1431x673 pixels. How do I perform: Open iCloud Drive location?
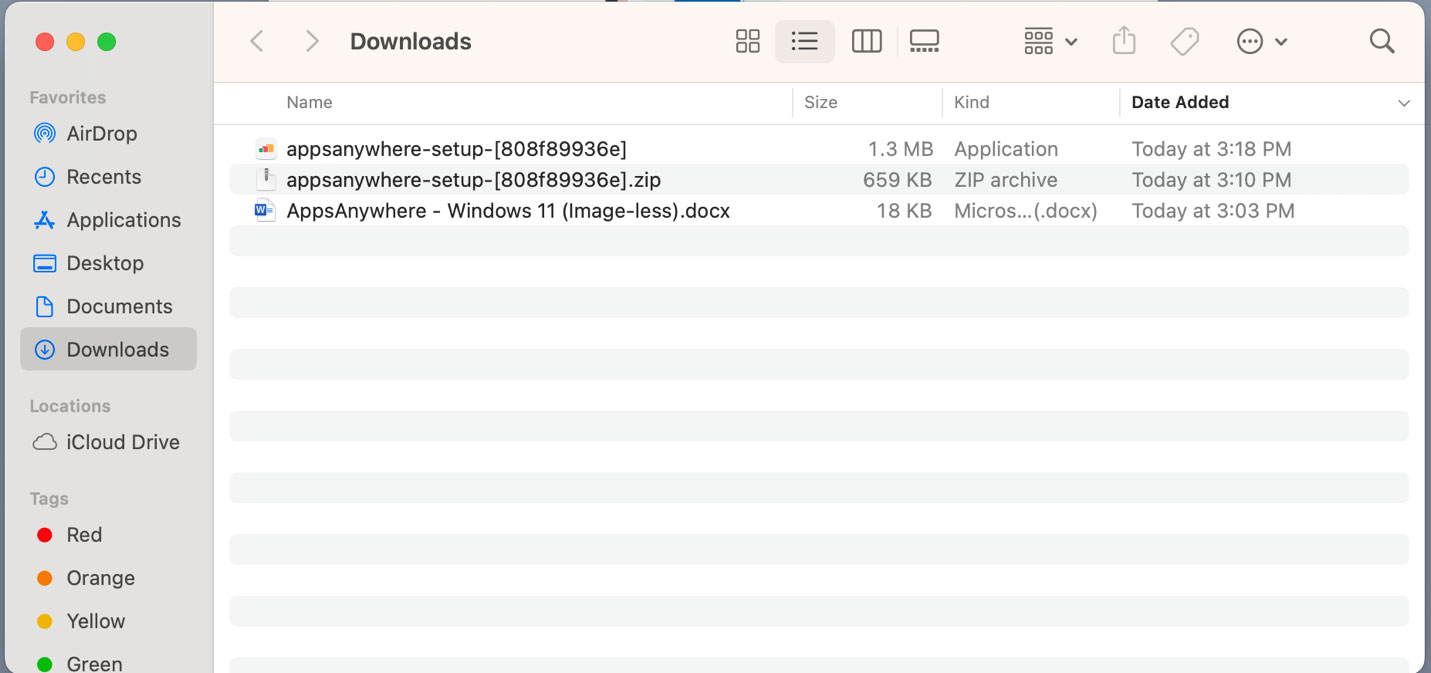coord(122,442)
